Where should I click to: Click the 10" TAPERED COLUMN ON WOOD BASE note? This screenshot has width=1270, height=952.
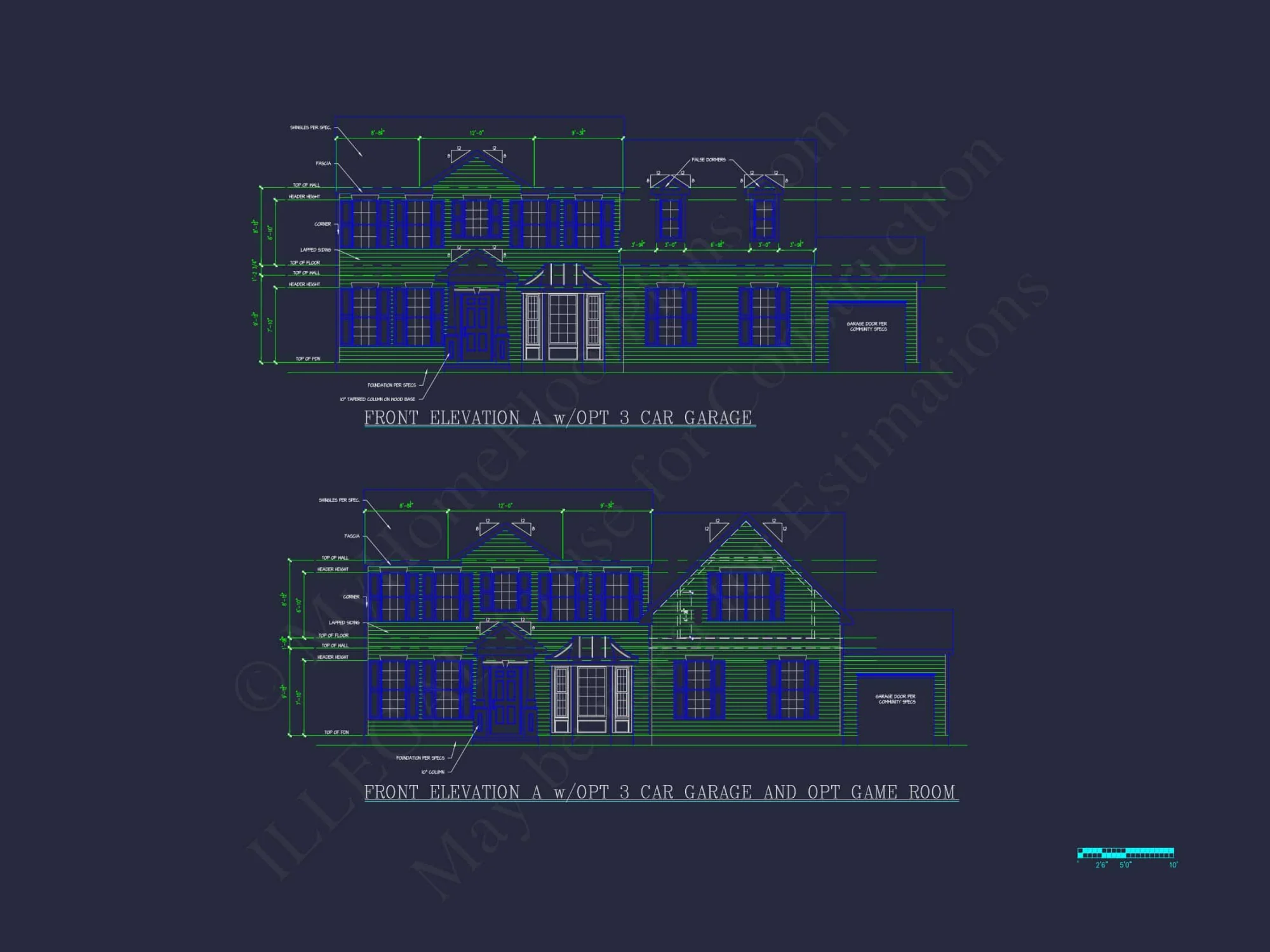point(378,399)
